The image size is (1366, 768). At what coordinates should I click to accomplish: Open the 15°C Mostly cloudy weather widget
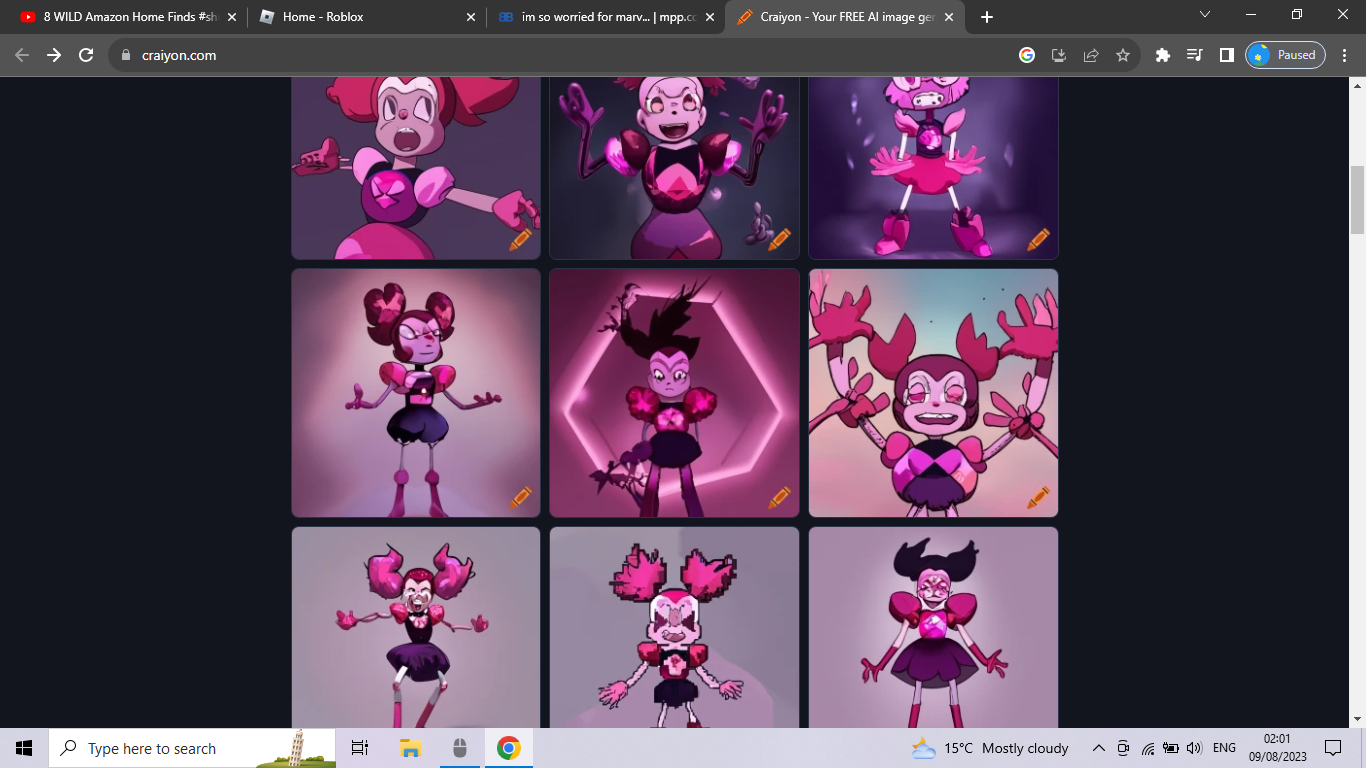coord(989,748)
